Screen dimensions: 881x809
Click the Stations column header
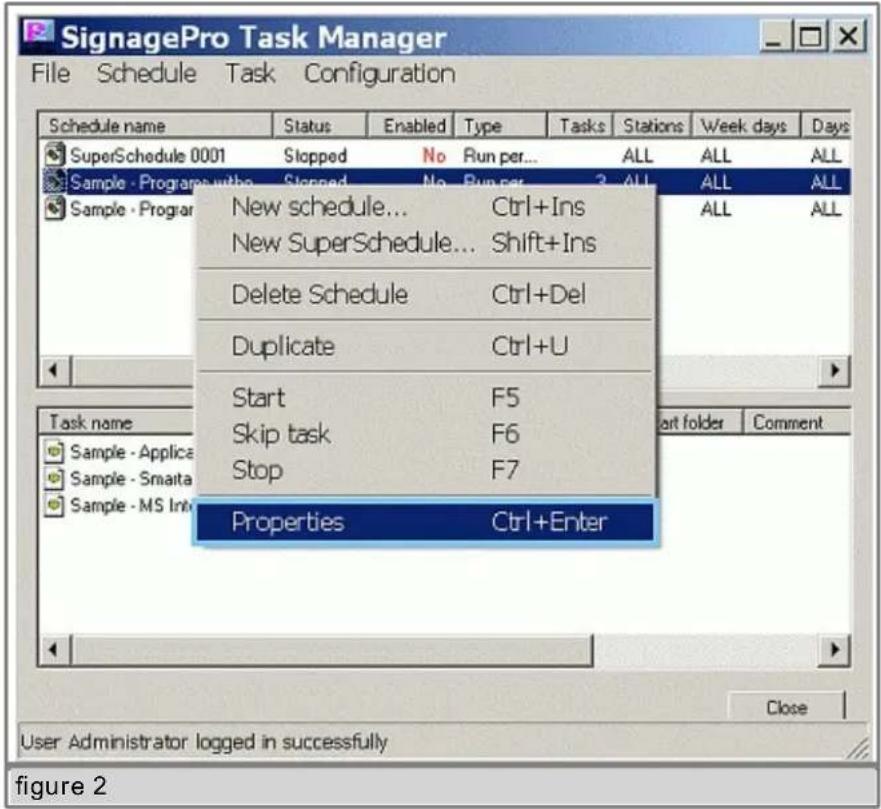point(652,125)
